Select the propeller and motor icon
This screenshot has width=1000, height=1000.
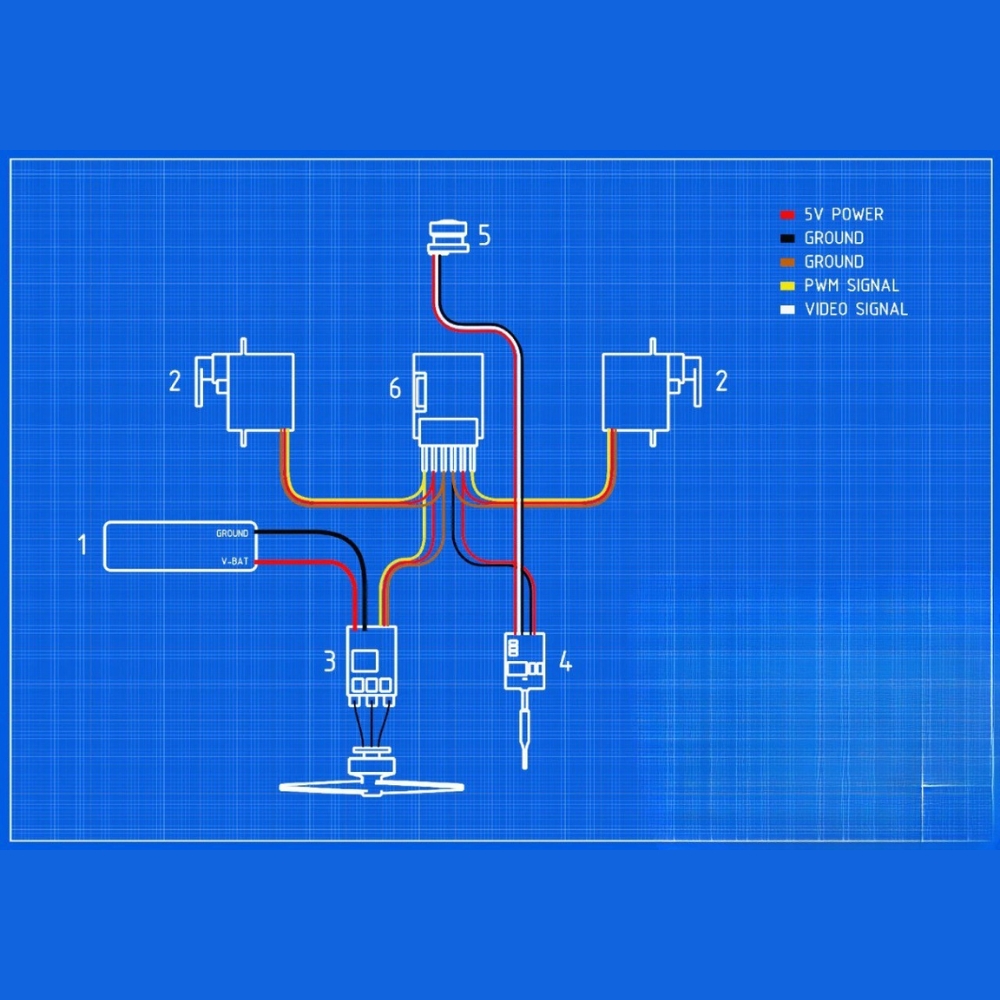[371, 773]
